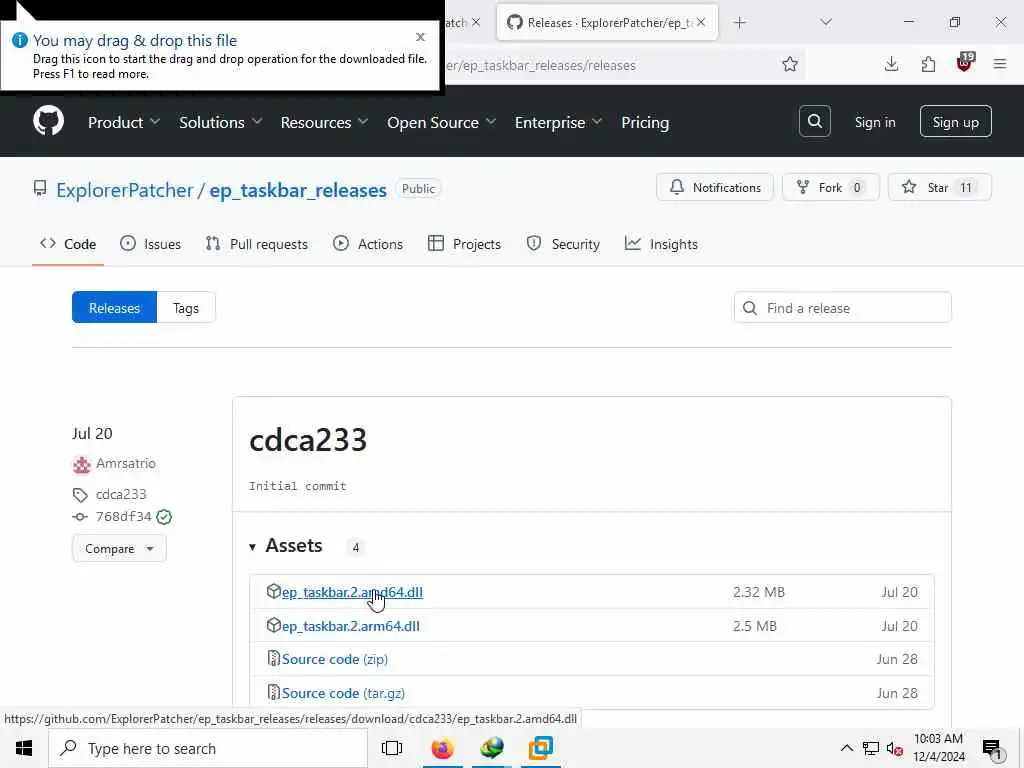This screenshot has height=768, width=1024.
Task: Open Firefox extensions puzzle icon
Action: coord(928,64)
